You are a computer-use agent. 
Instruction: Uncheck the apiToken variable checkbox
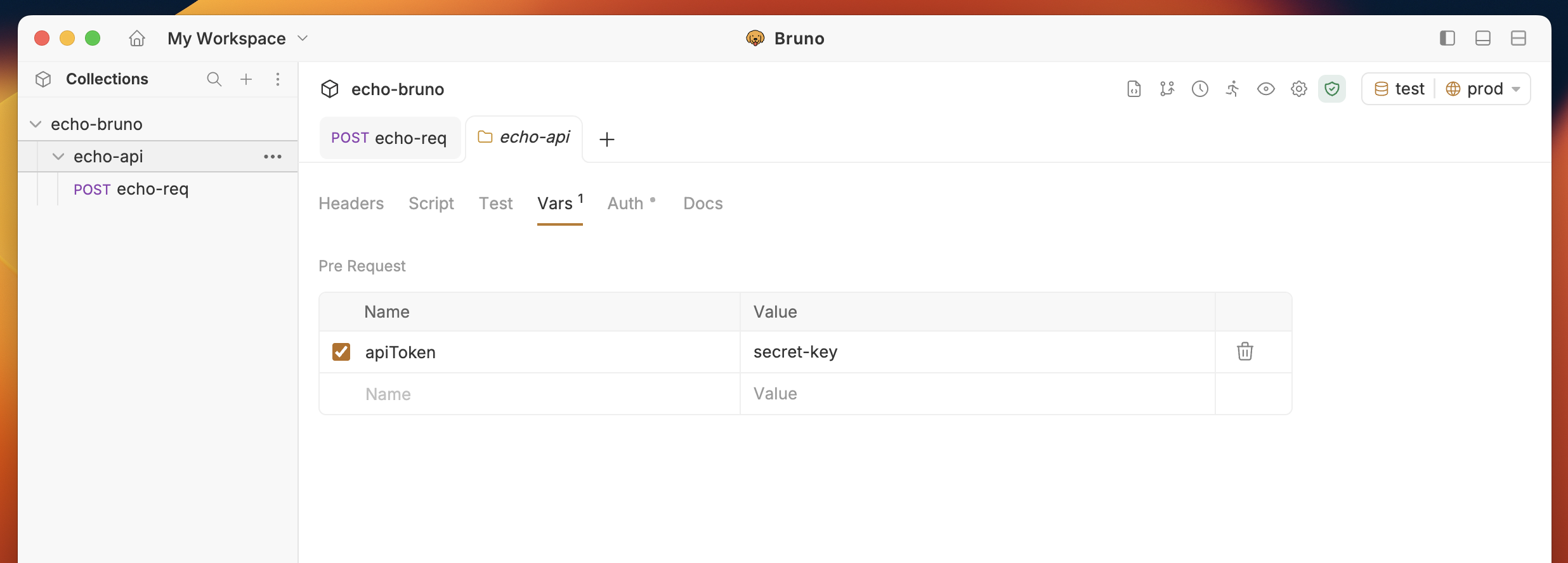(341, 352)
